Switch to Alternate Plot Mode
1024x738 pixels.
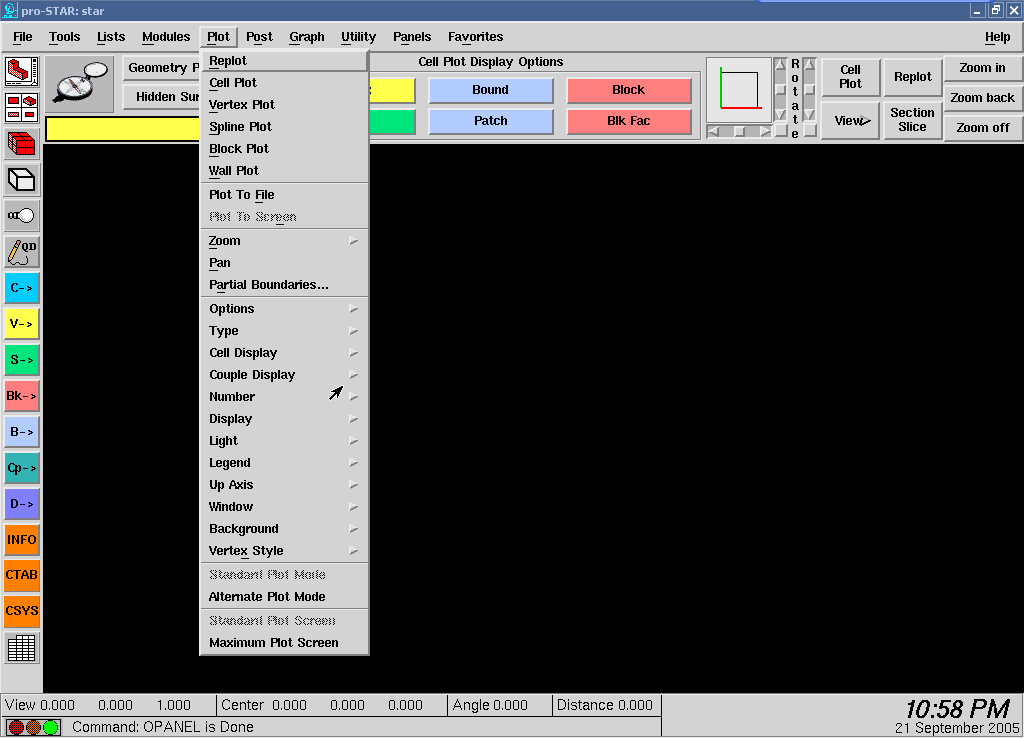[285, 597]
